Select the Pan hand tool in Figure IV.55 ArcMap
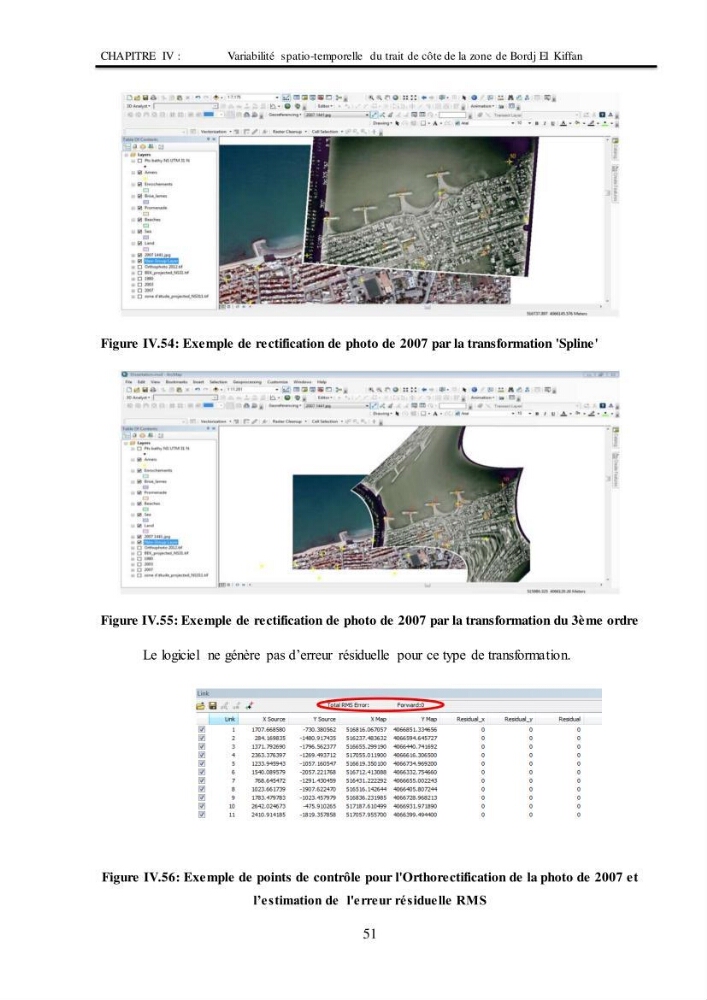Image resolution: width=707 pixels, height=1000 pixels. pyautogui.click(x=387, y=390)
